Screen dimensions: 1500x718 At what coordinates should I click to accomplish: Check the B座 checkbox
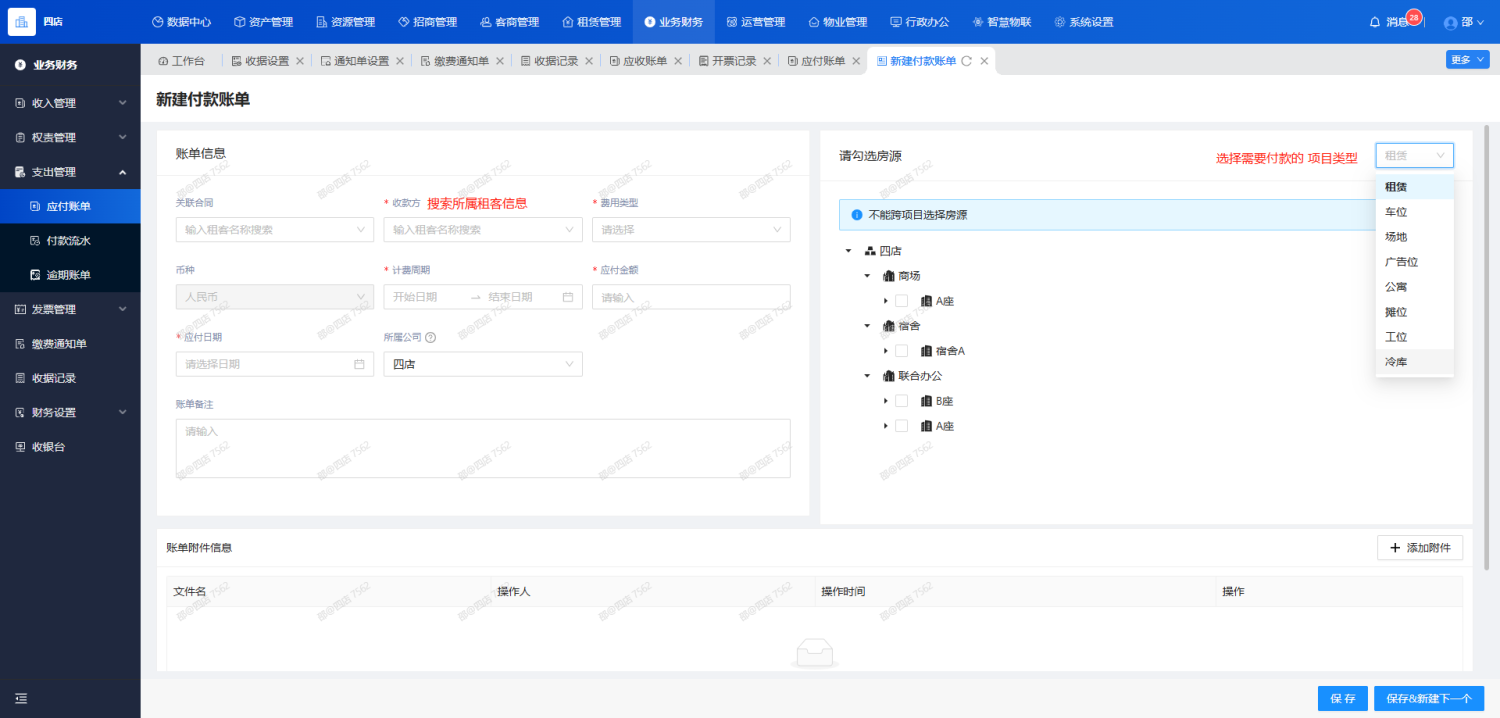click(x=901, y=401)
